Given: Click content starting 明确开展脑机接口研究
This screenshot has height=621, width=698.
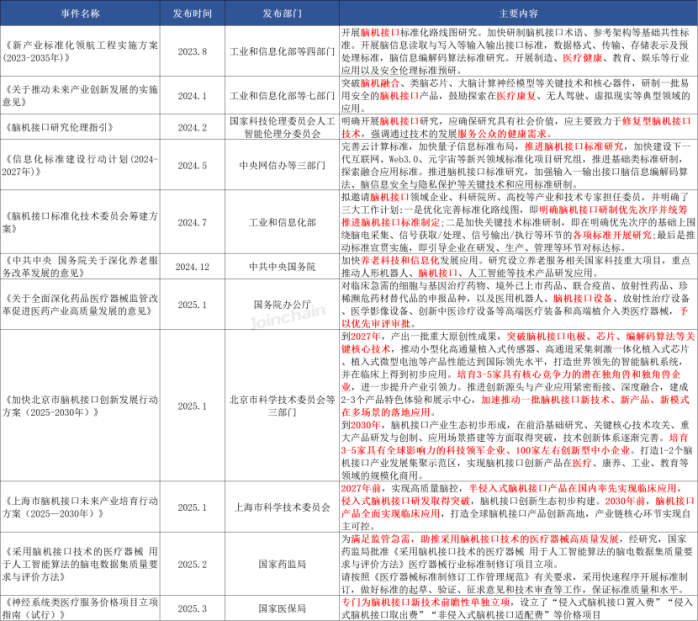Looking at the screenshot, I should (x=518, y=127).
